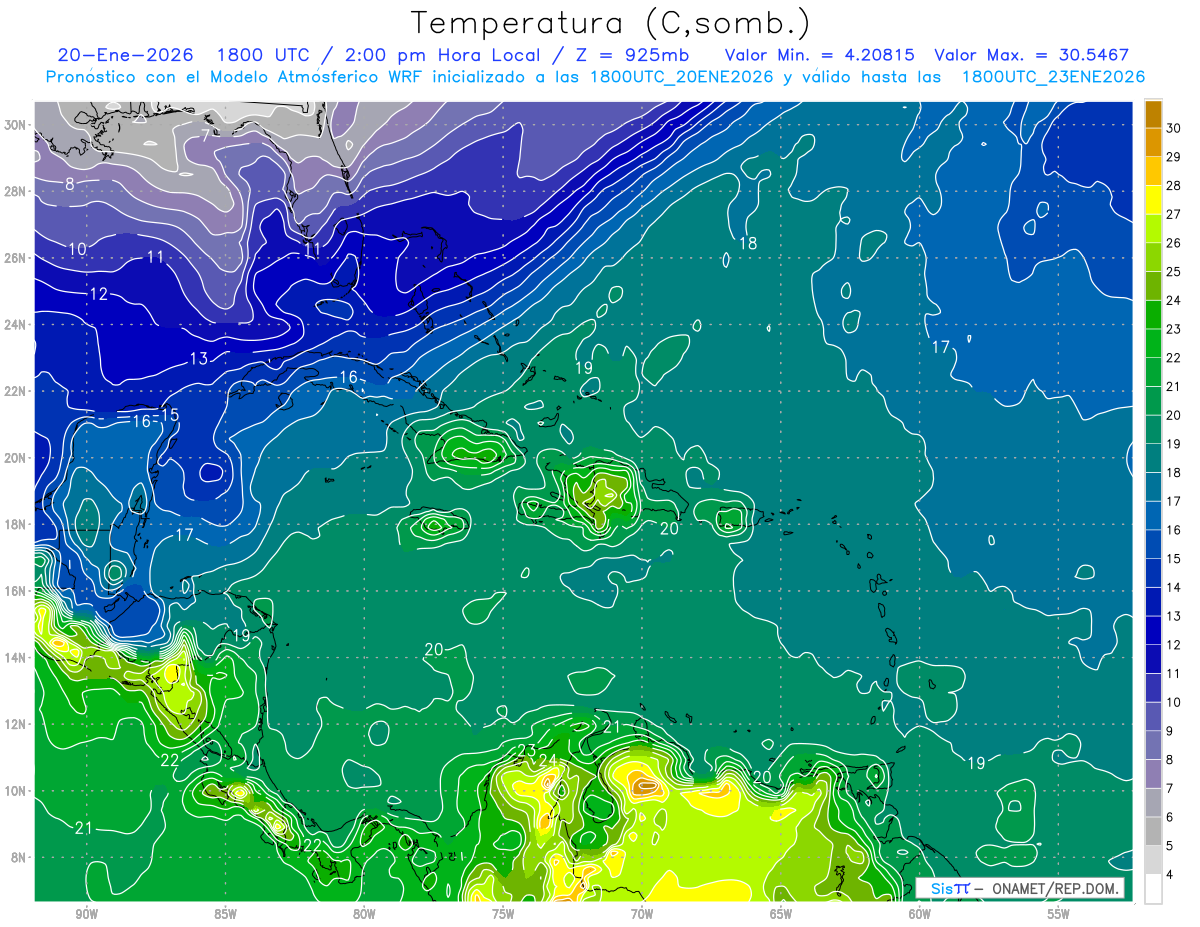Click the "80W" longitude axis label
Screen dimensions: 1200x927
(364, 914)
